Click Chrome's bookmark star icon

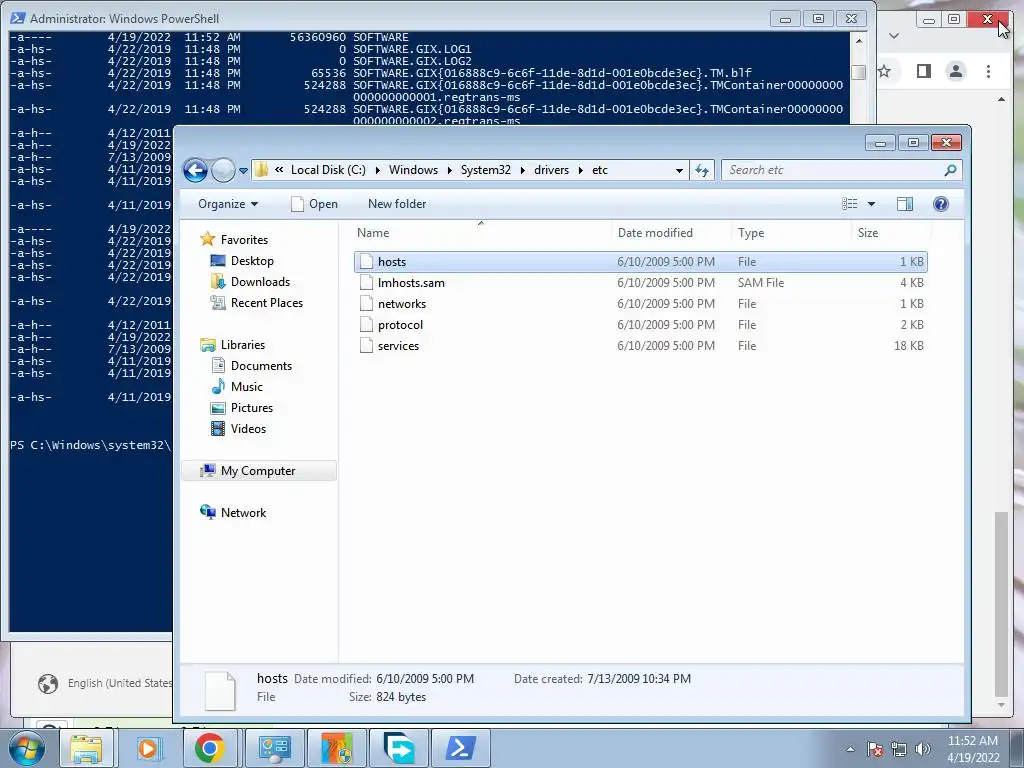884,71
